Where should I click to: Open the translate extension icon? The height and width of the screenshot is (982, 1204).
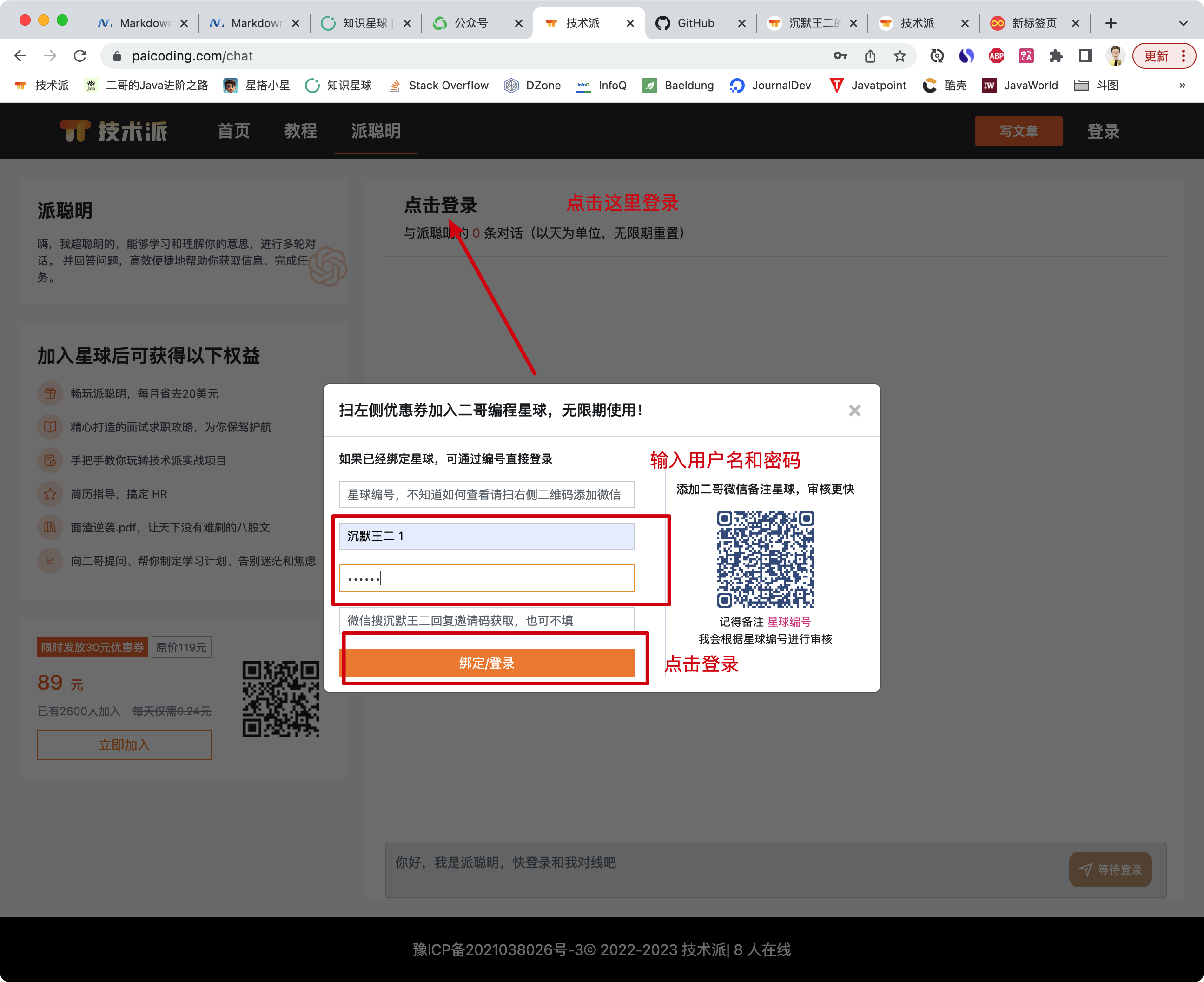tap(1026, 56)
